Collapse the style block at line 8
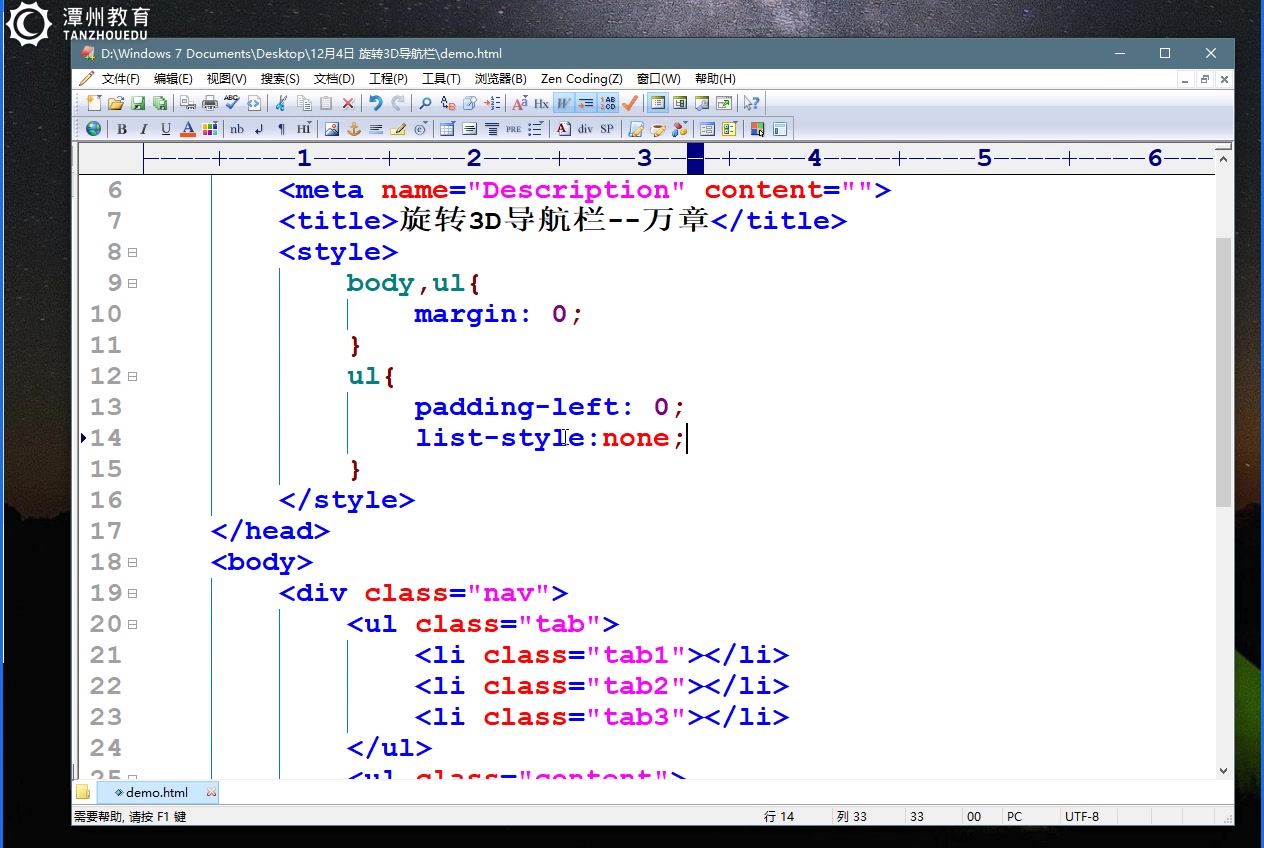1264x848 pixels. coord(133,251)
